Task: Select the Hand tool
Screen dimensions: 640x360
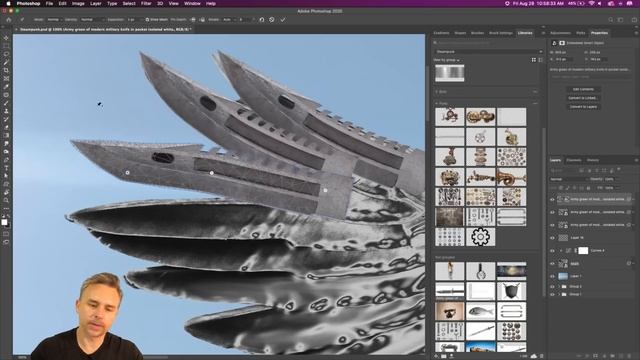Action: coord(6,192)
